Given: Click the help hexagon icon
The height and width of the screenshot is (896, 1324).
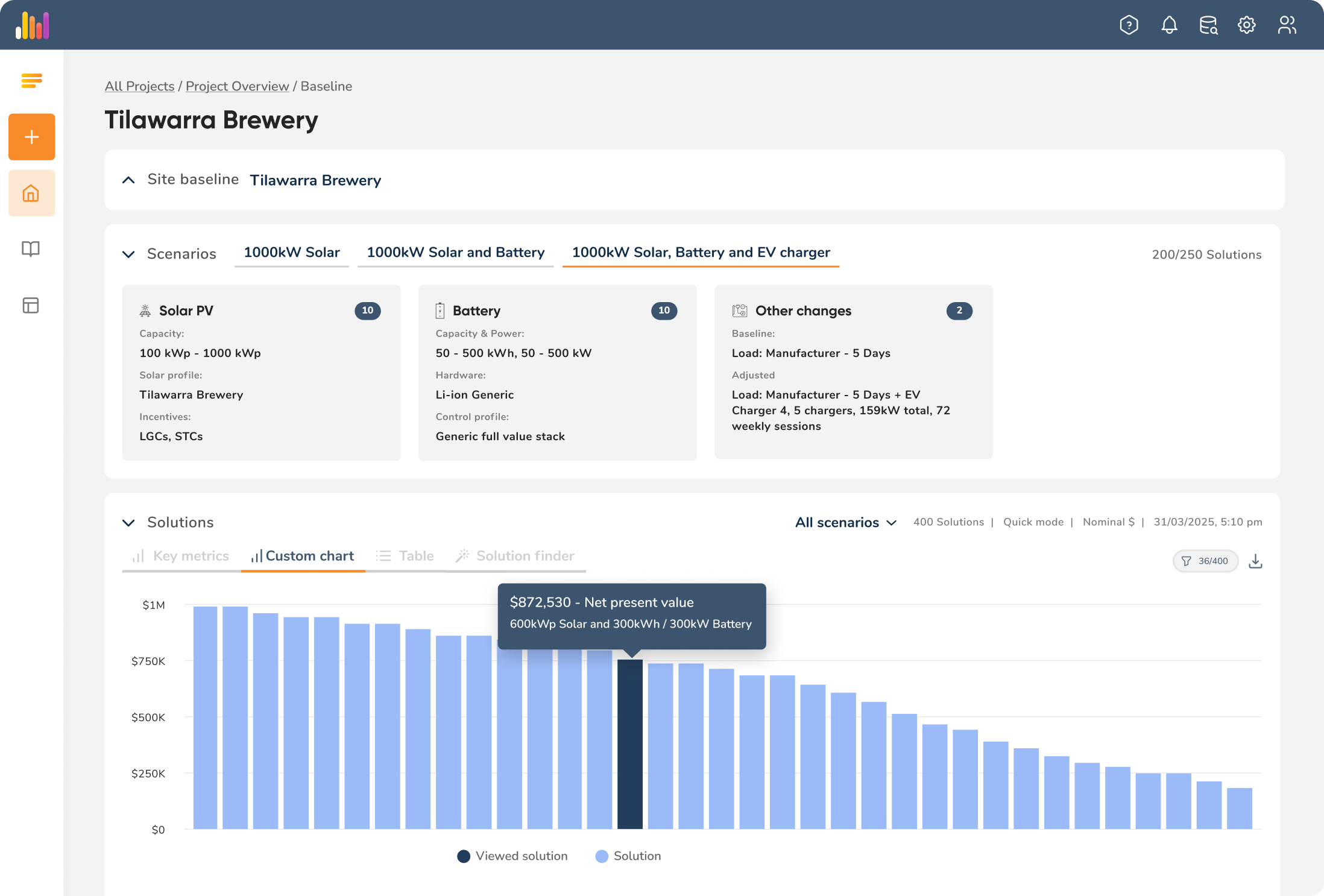Looking at the screenshot, I should [1129, 25].
